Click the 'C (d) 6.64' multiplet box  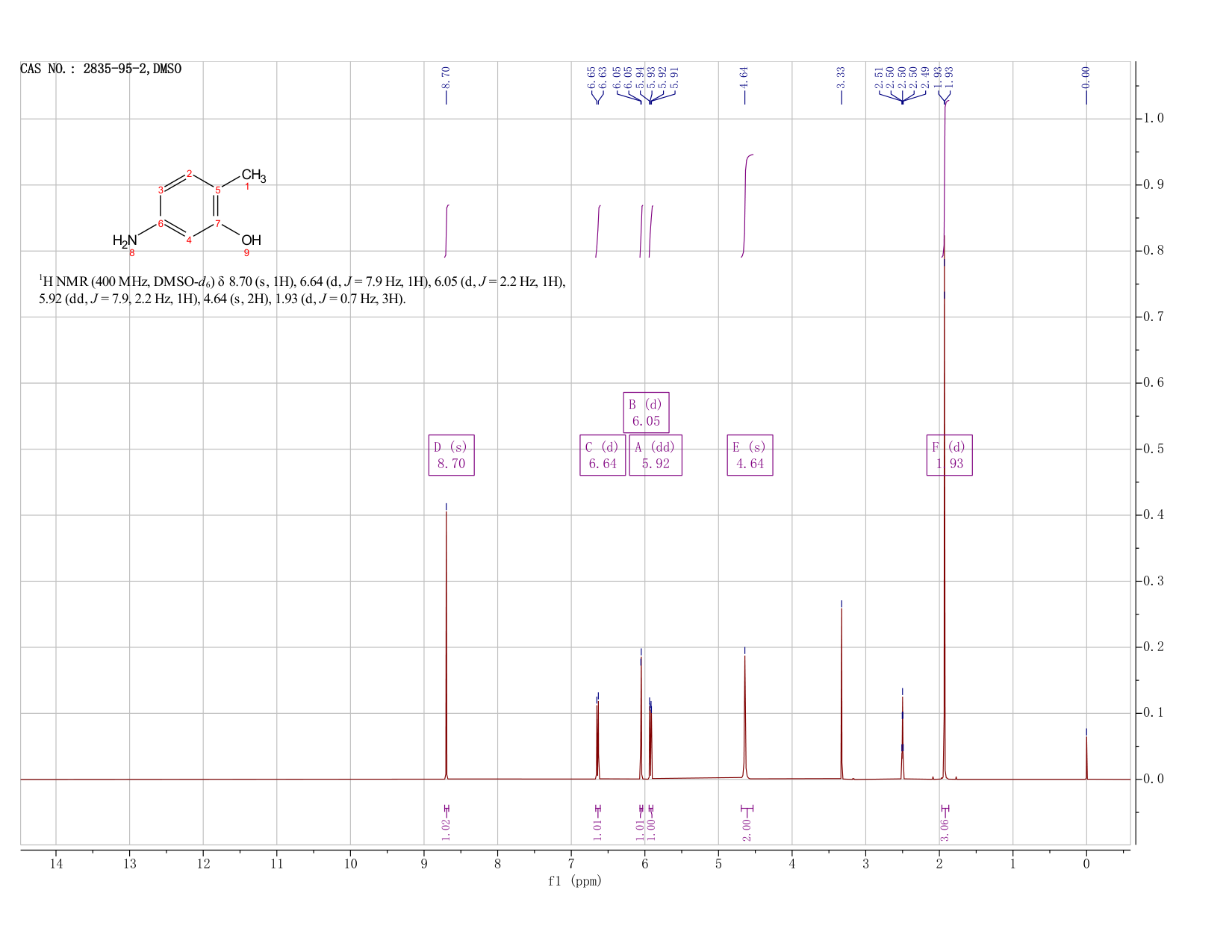[603, 455]
